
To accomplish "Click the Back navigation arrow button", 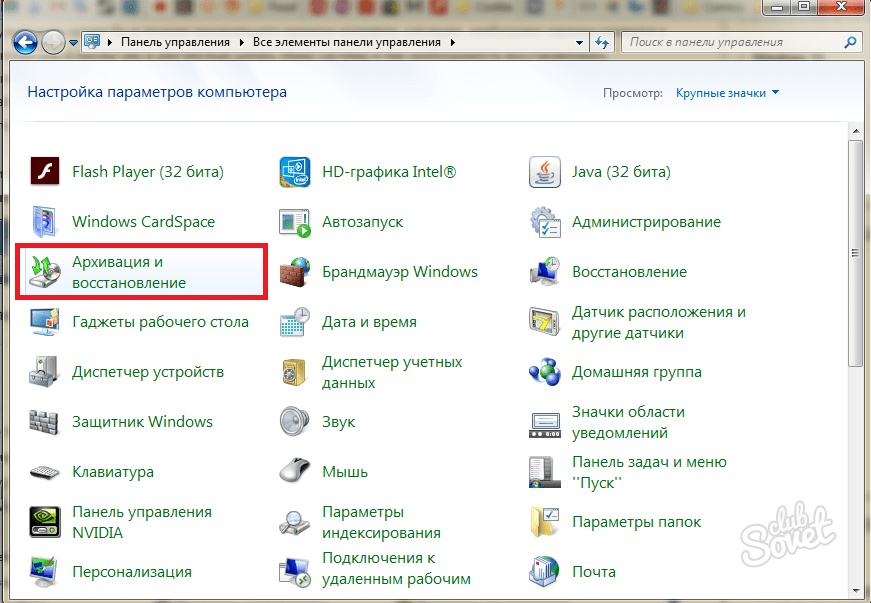I will (x=25, y=42).
